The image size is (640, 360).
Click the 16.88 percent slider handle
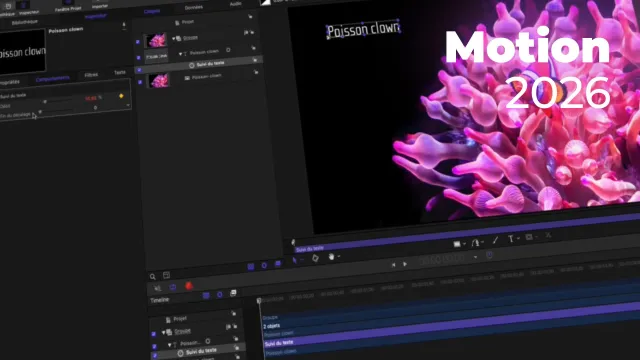pyautogui.click(x=45, y=101)
